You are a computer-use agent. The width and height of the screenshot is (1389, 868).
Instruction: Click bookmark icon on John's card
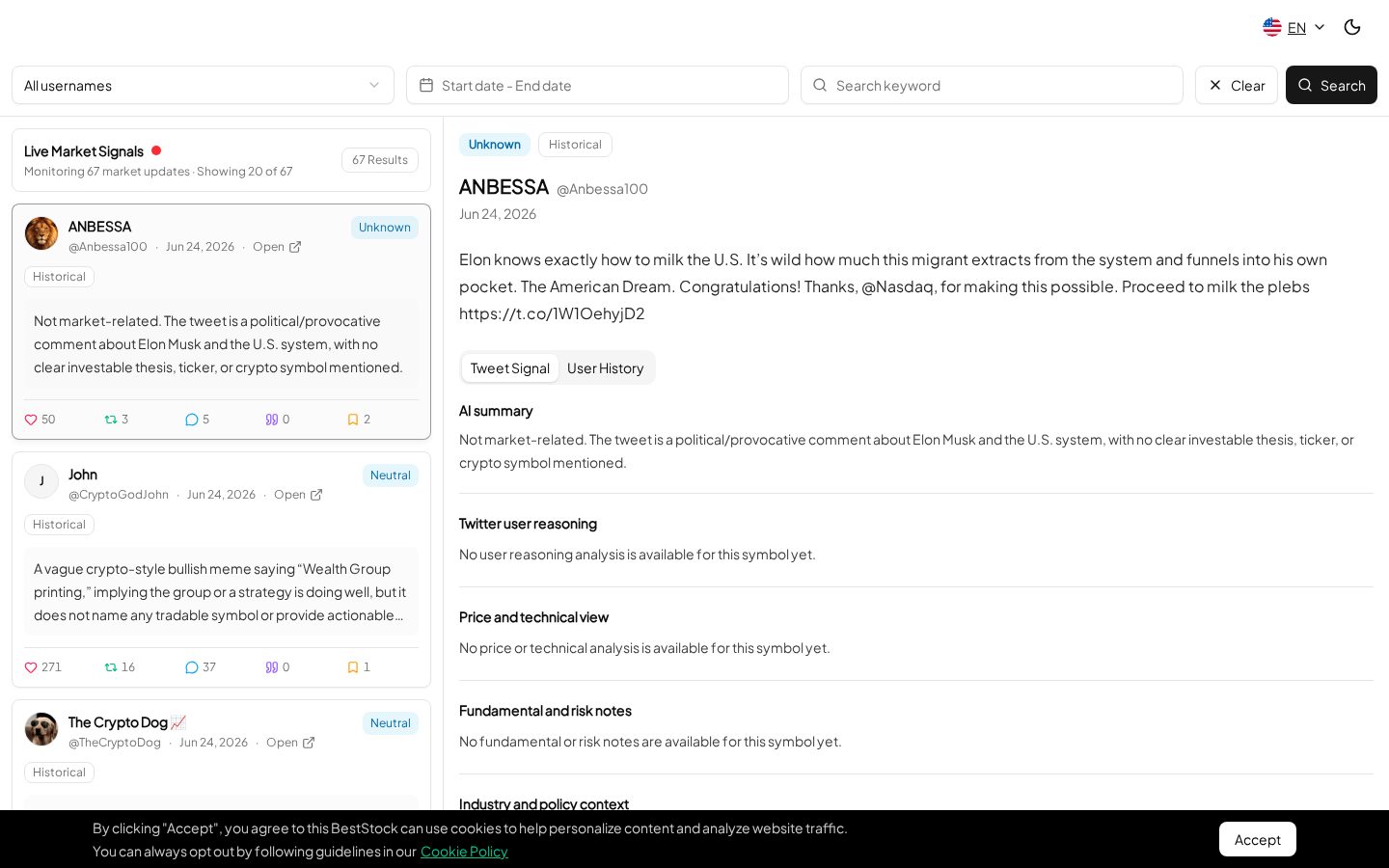tap(353, 667)
